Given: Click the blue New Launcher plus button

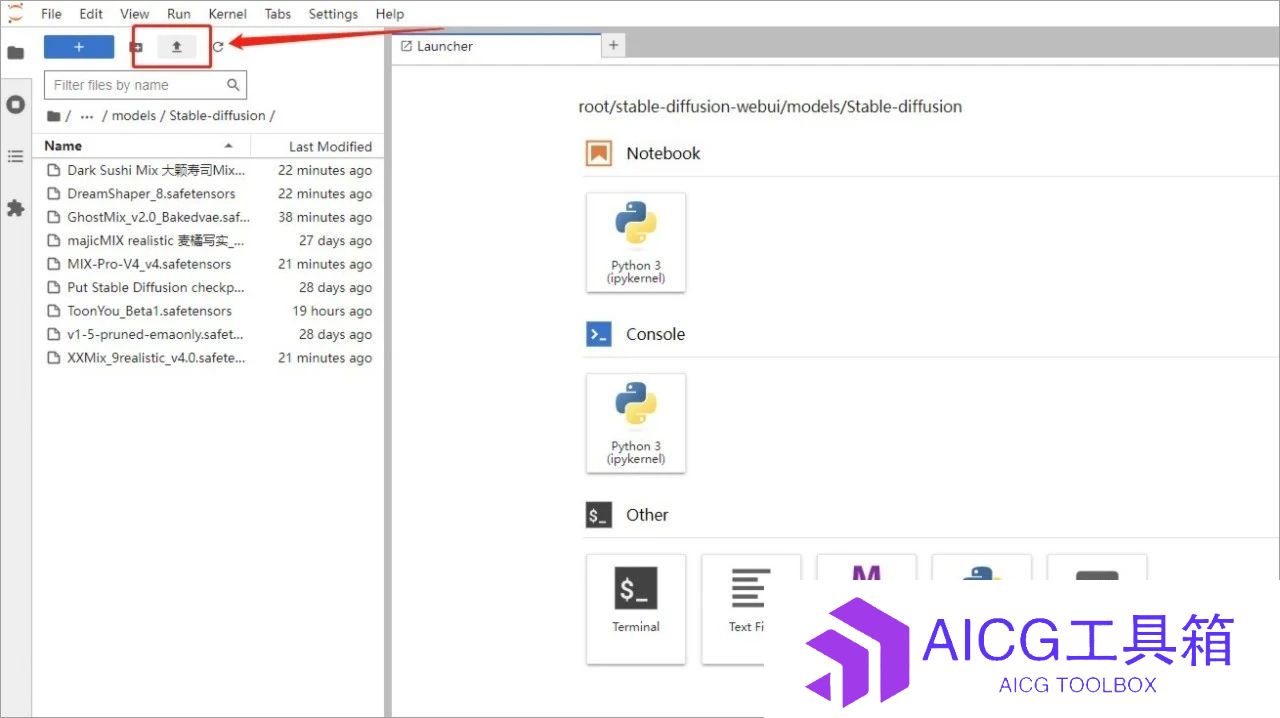Looking at the screenshot, I should 79,47.
